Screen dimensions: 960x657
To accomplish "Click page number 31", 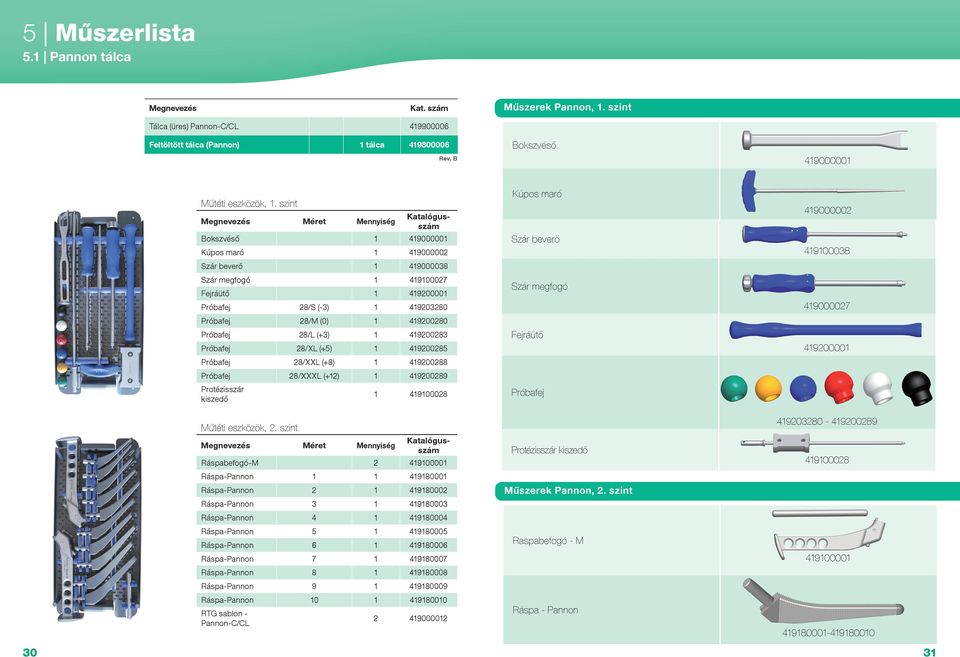I will [929, 652].
